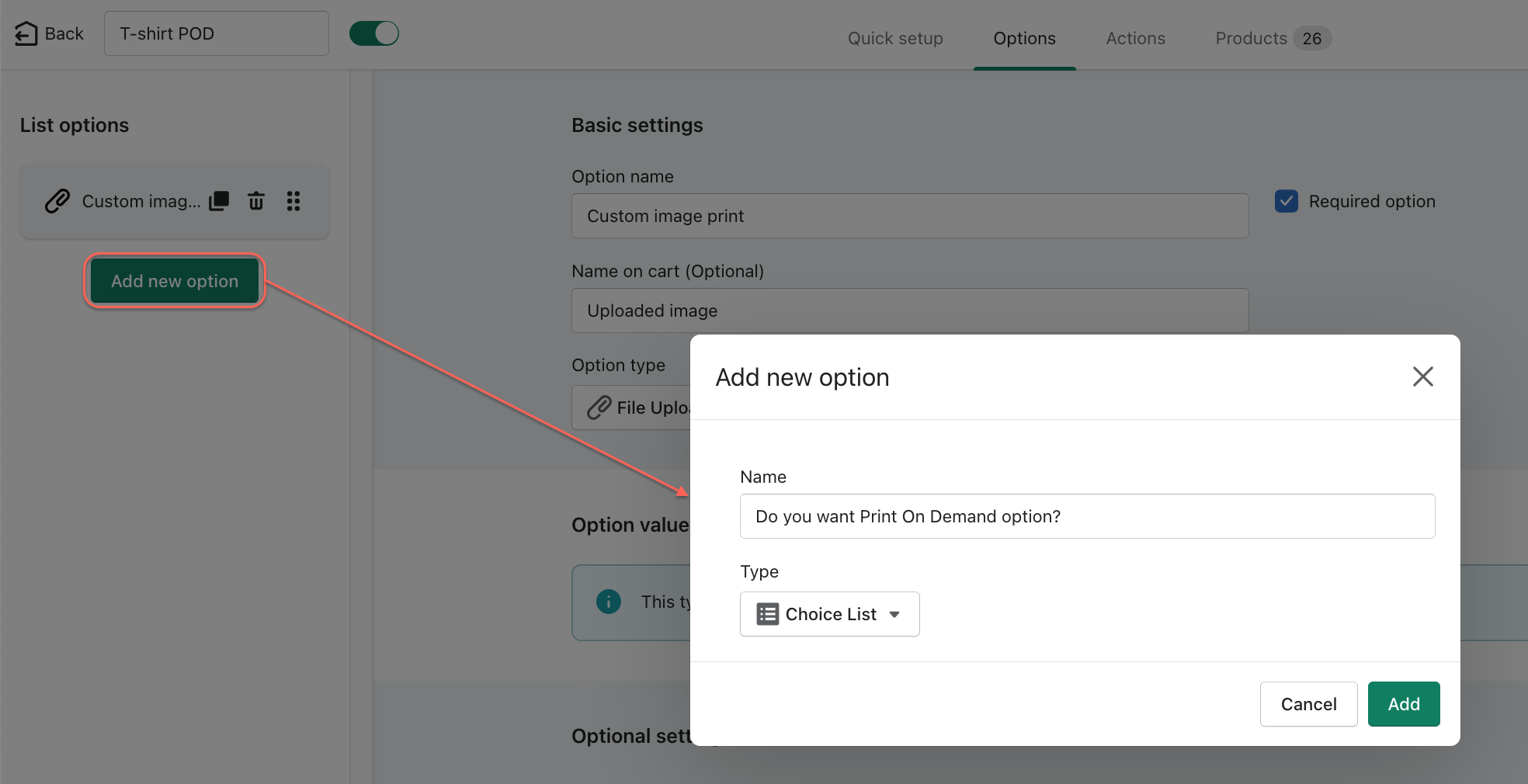
Task: Open the Products tab
Action: click(x=1273, y=38)
